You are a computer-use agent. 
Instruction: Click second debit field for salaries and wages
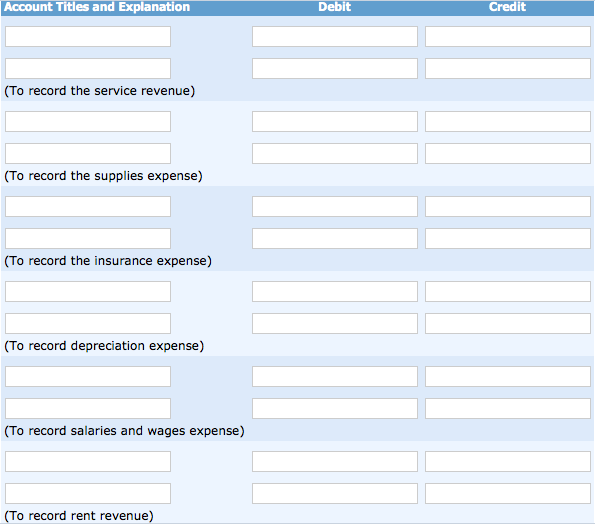click(x=335, y=408)
